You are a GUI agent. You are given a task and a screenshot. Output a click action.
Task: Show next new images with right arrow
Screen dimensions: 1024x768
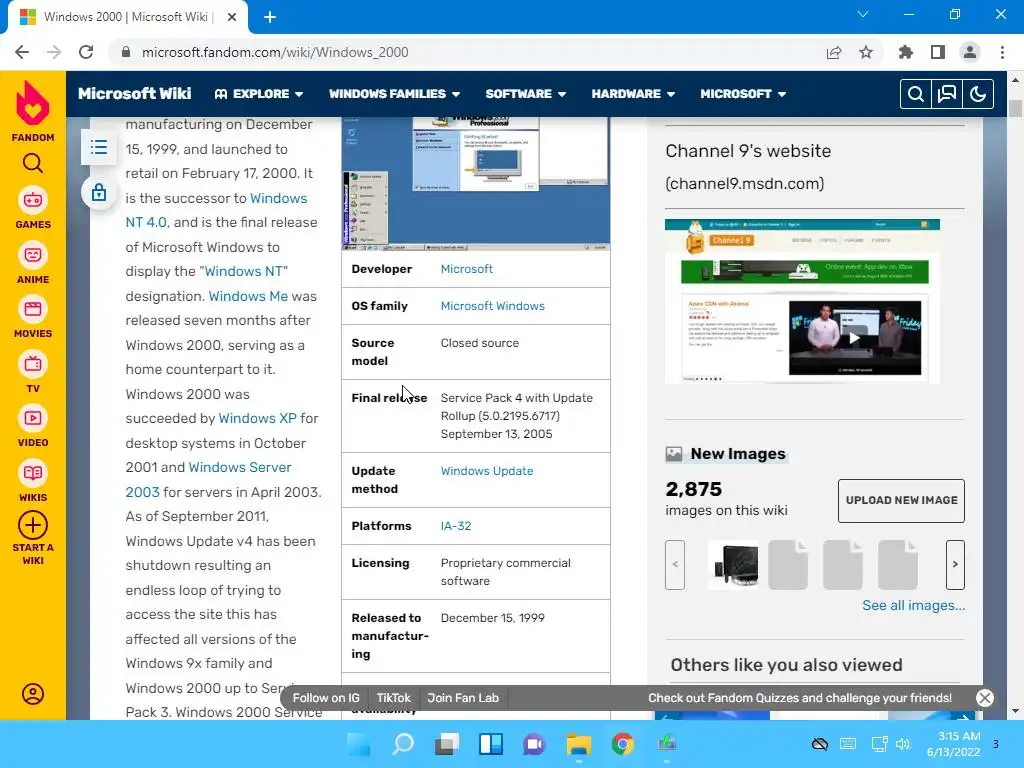(955, 564)
